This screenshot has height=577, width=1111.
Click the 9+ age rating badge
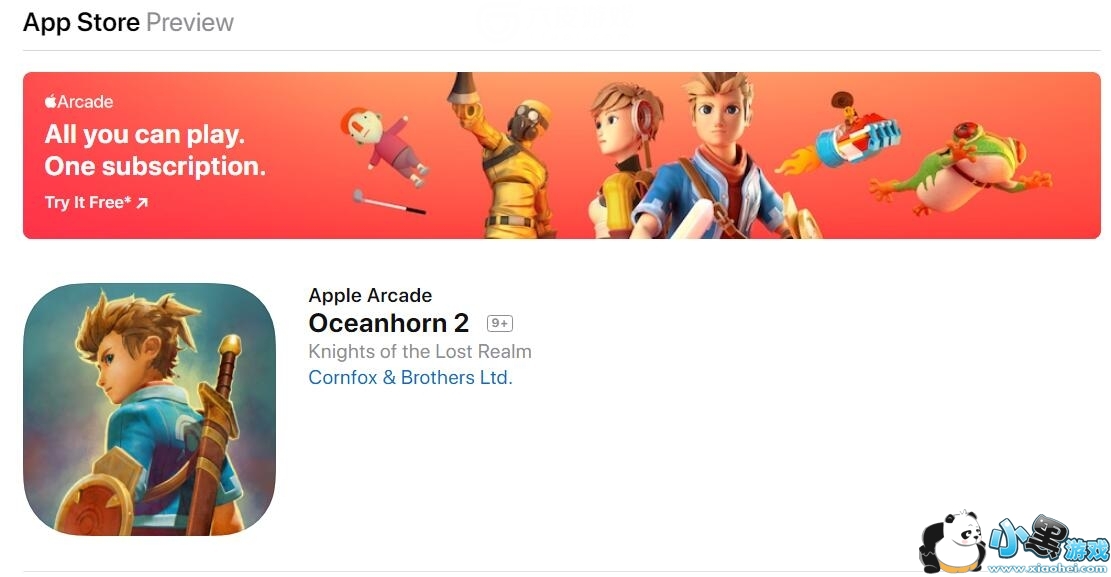coord(500,324)
